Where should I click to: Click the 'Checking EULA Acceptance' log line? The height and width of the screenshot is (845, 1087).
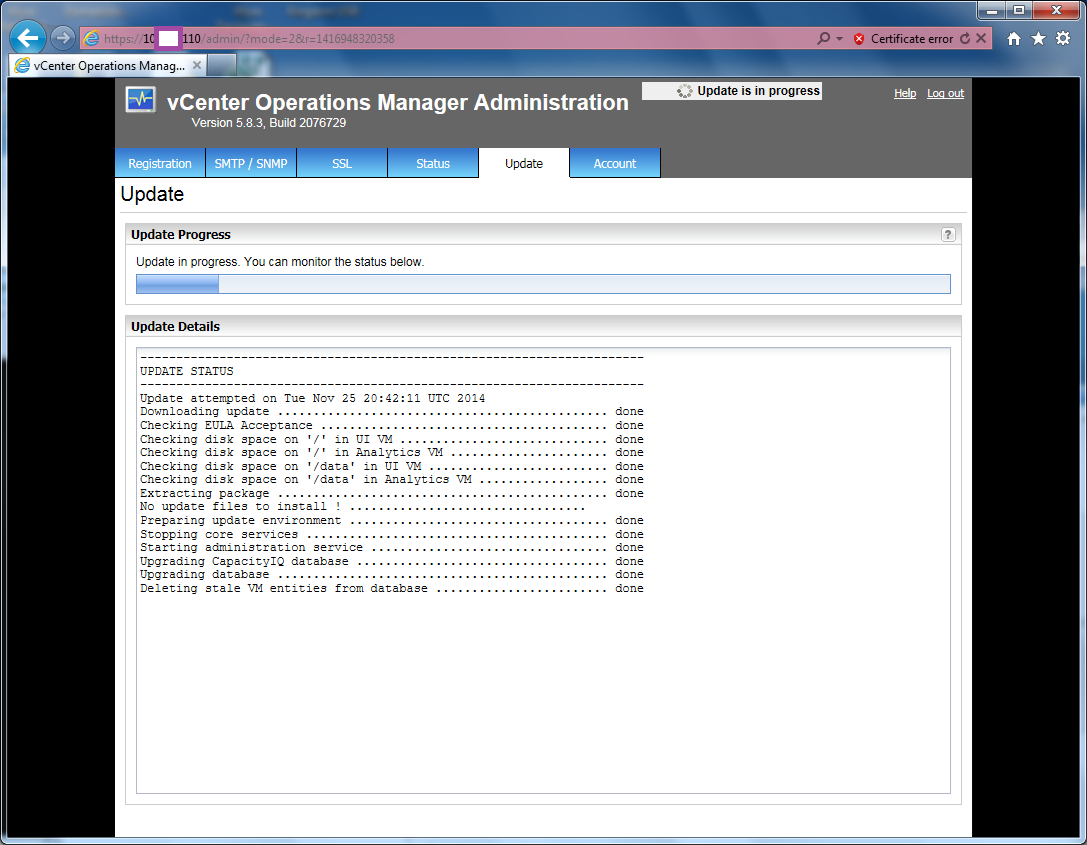tap(392, 425)
